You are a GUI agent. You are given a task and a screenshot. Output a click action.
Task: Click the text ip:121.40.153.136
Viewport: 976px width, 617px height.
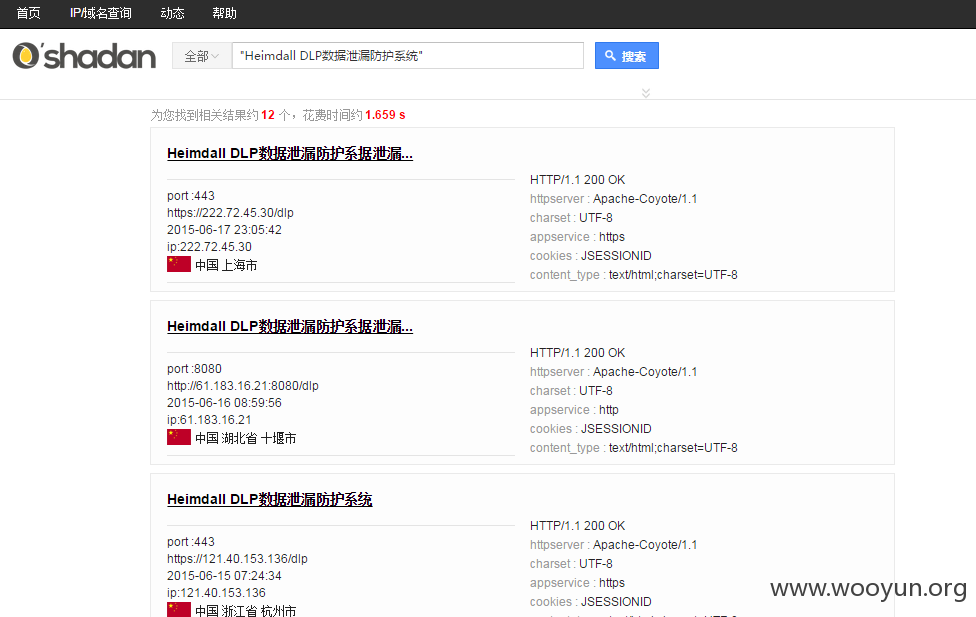(x=216, y=593)
